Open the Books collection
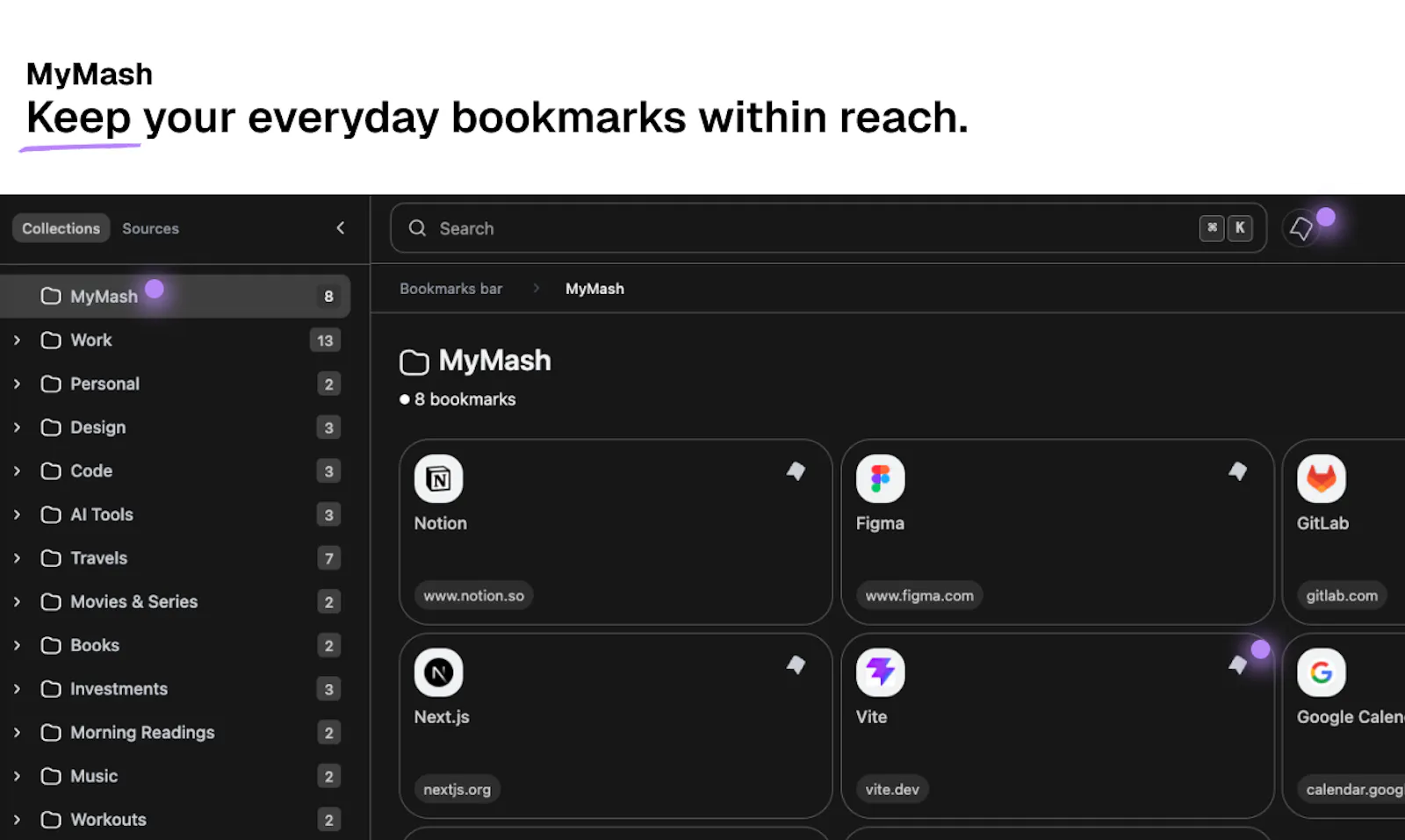This screenshot has height=840, width=1405. [x=176, y=645]
